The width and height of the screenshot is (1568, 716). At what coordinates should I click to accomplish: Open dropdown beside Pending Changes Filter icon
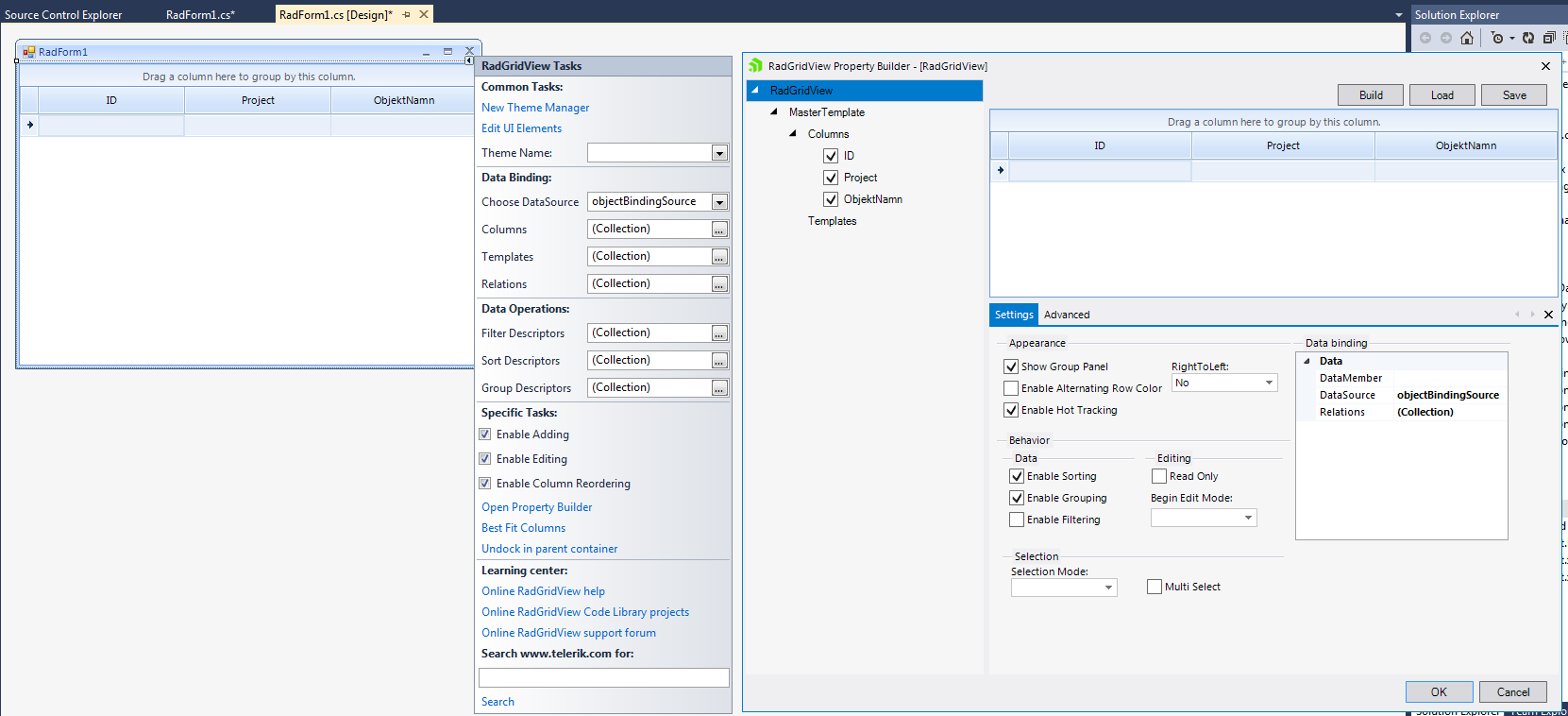tap(1511, 39)
